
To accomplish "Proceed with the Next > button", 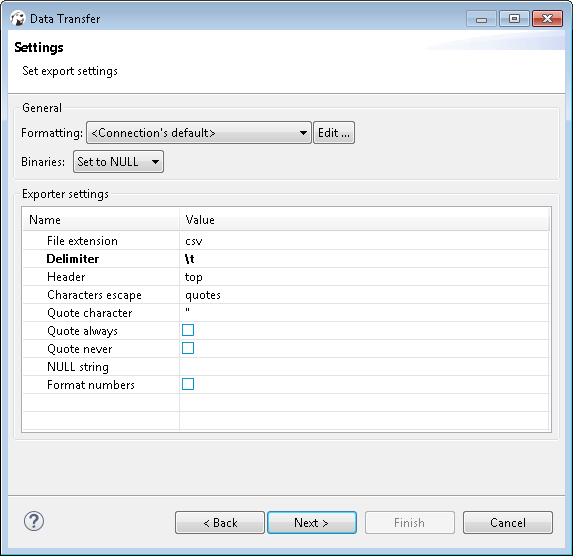I will [312, 523].
